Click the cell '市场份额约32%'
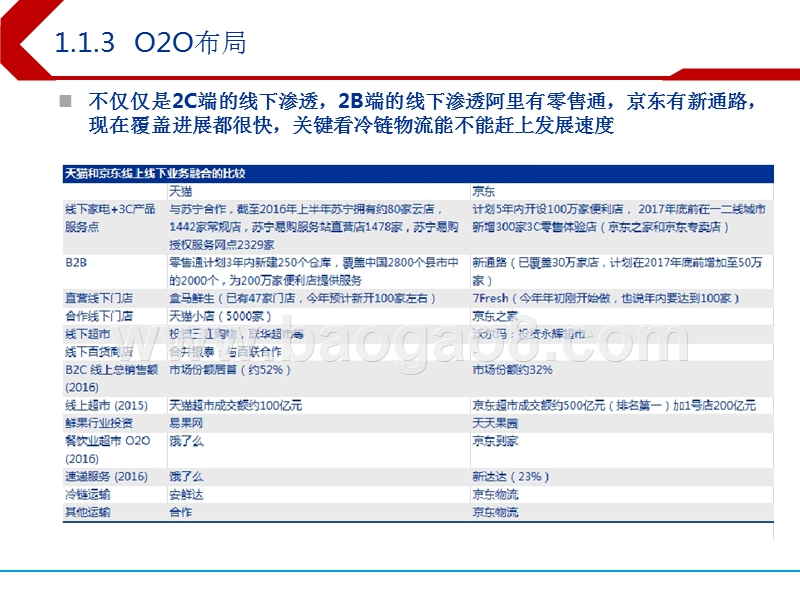The image size is (800, 600). [512, 369]
